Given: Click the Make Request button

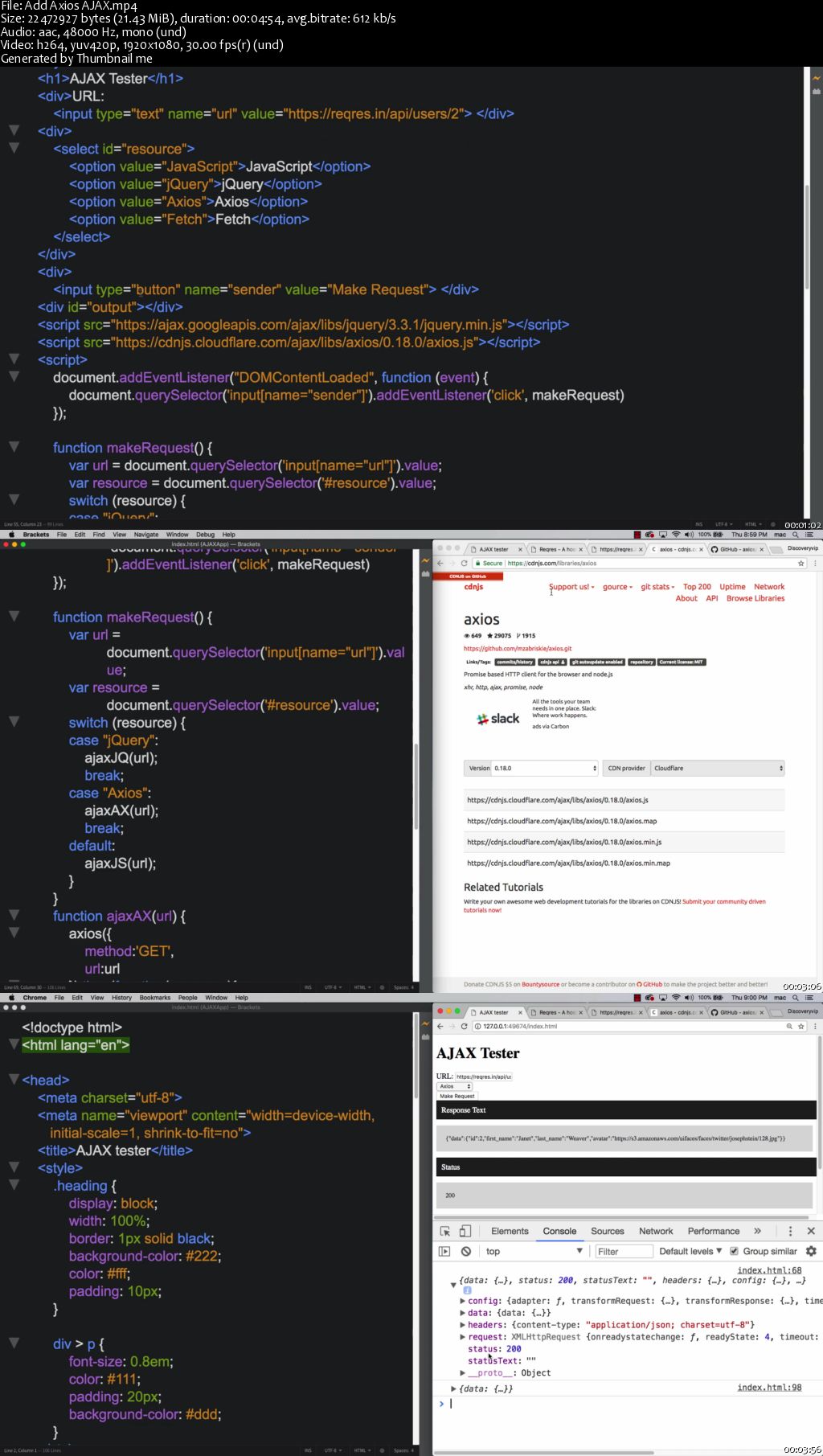Looking at the screenshot, I should [x=457, y=1096].
